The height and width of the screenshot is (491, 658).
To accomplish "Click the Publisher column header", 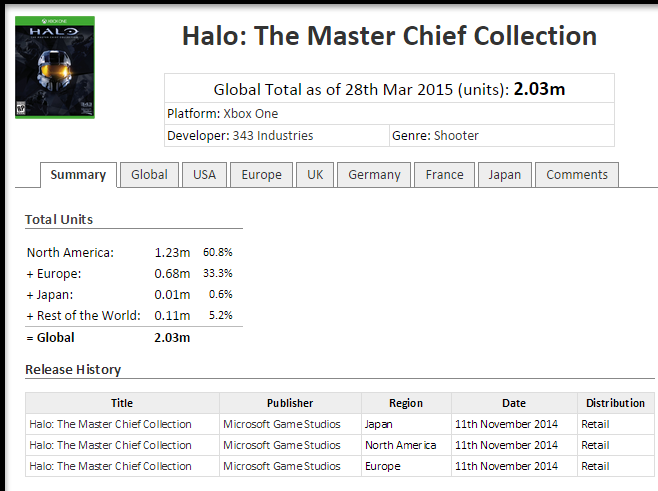I will 290,403.
